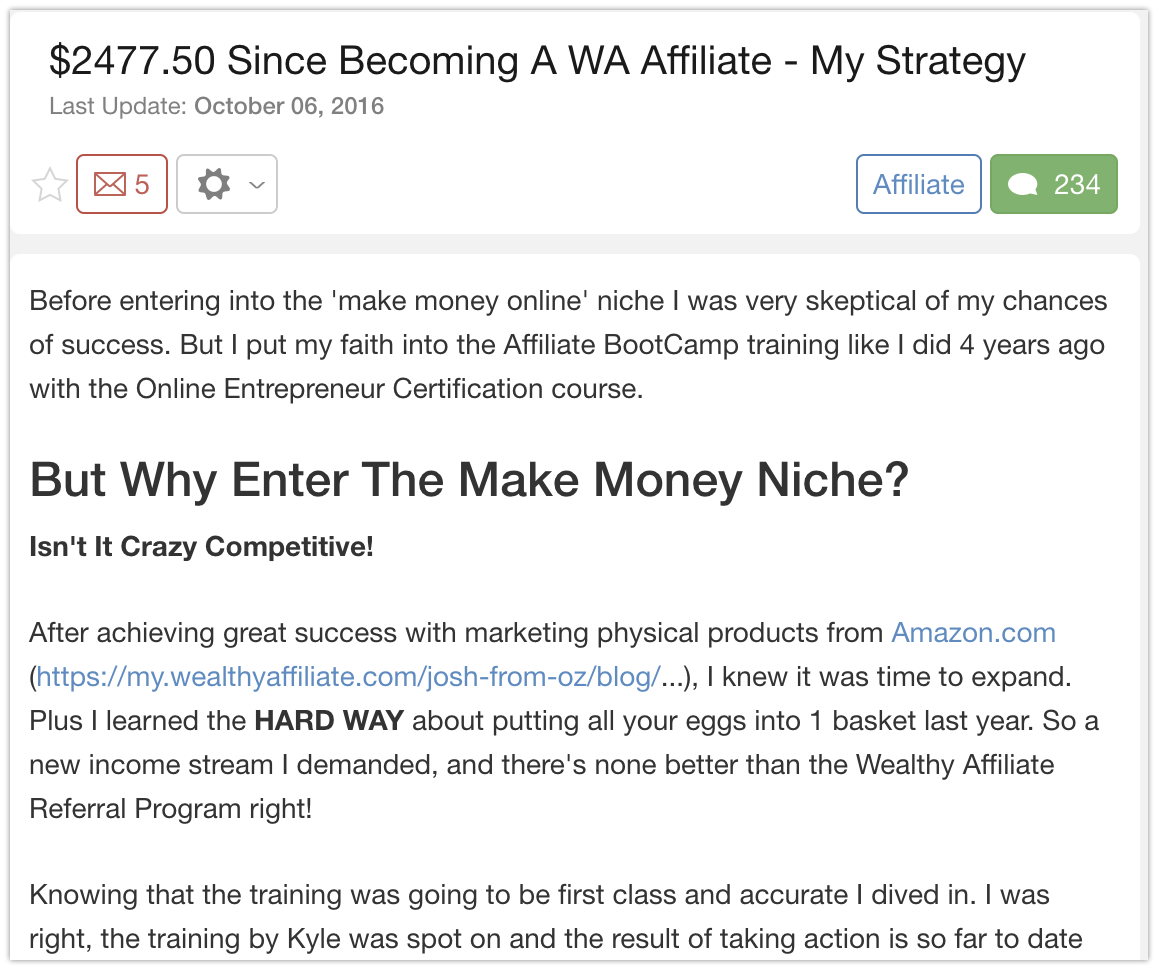
Task: Click the white speech bubble comment icon
Action: 1023,185
